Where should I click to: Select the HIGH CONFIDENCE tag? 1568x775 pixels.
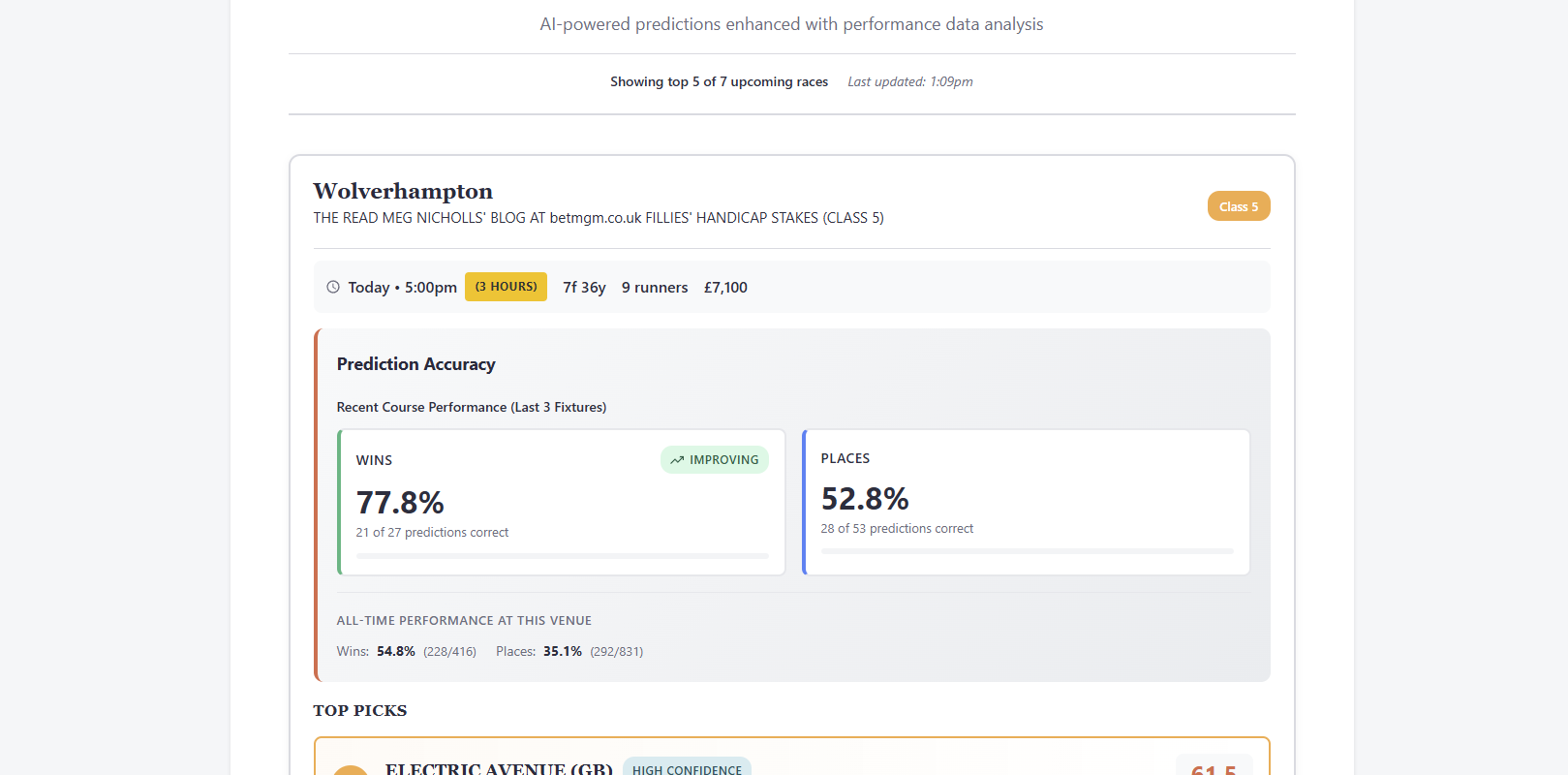[687, 768]
